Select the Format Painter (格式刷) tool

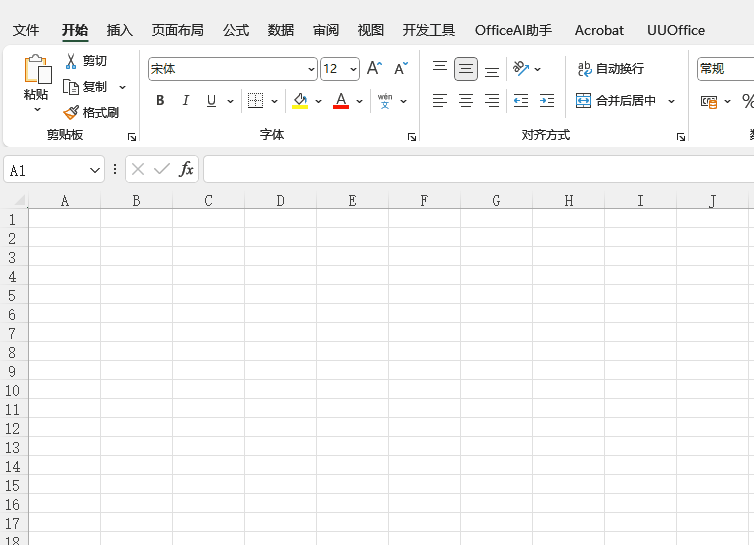tap(91, 113)
